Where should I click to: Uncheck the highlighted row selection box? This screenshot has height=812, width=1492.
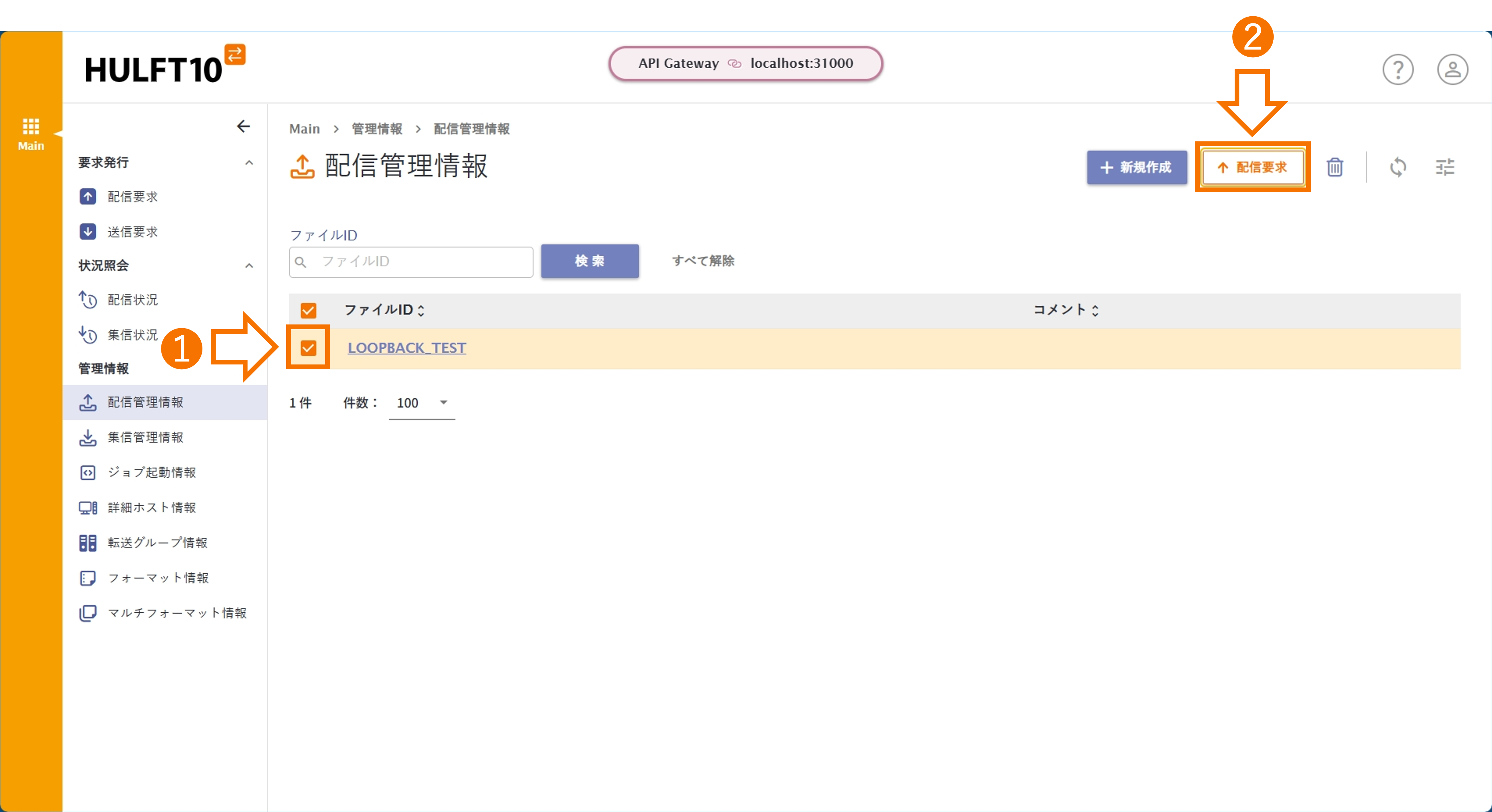click(x=308, y=348)
